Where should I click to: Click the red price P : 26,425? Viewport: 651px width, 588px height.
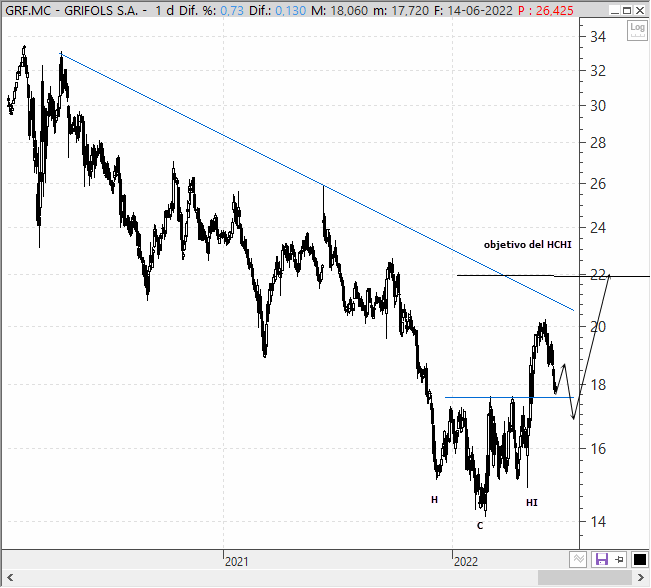click(546, 10)
